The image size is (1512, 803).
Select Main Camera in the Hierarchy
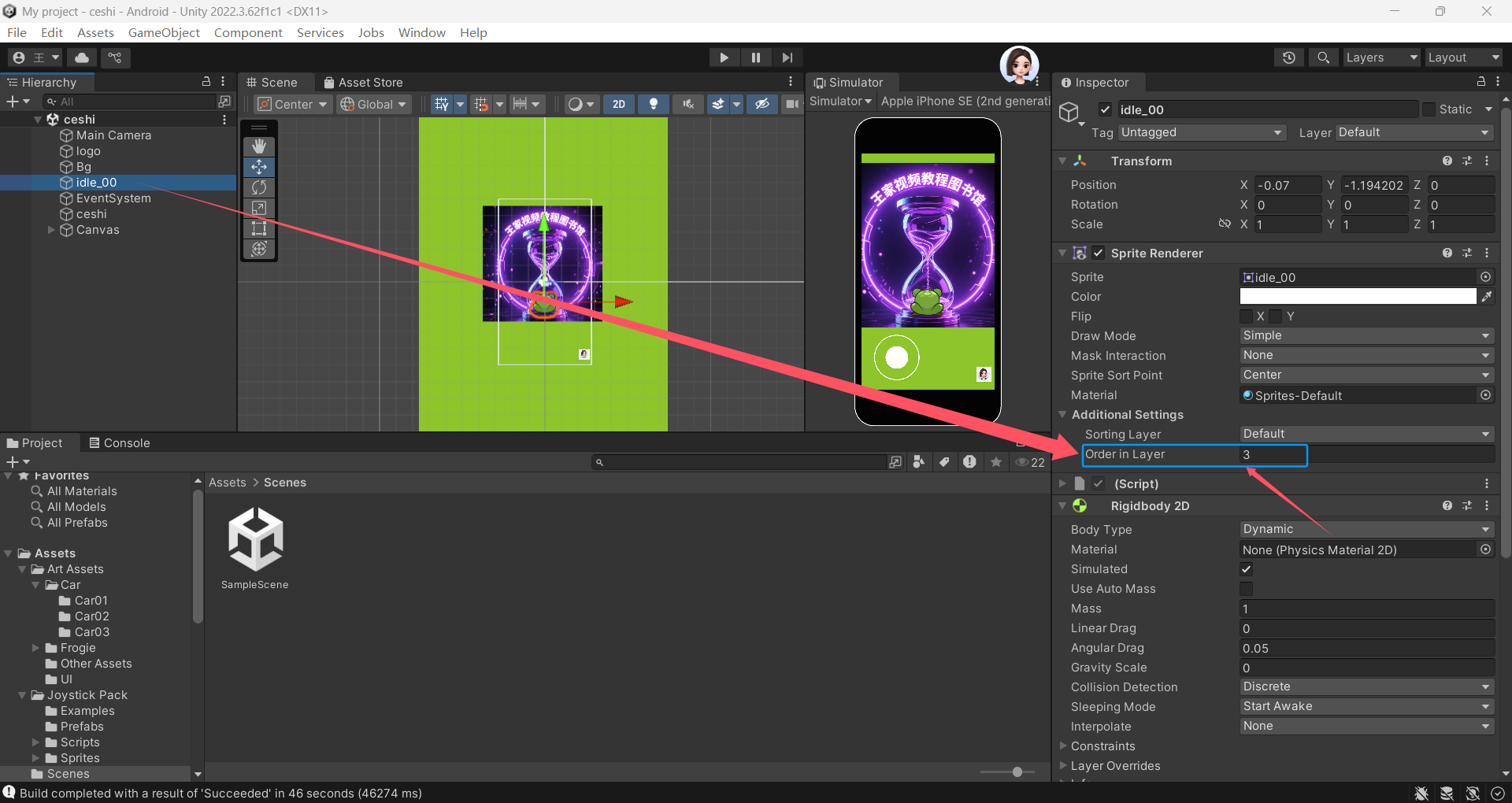tap(113, 135)
